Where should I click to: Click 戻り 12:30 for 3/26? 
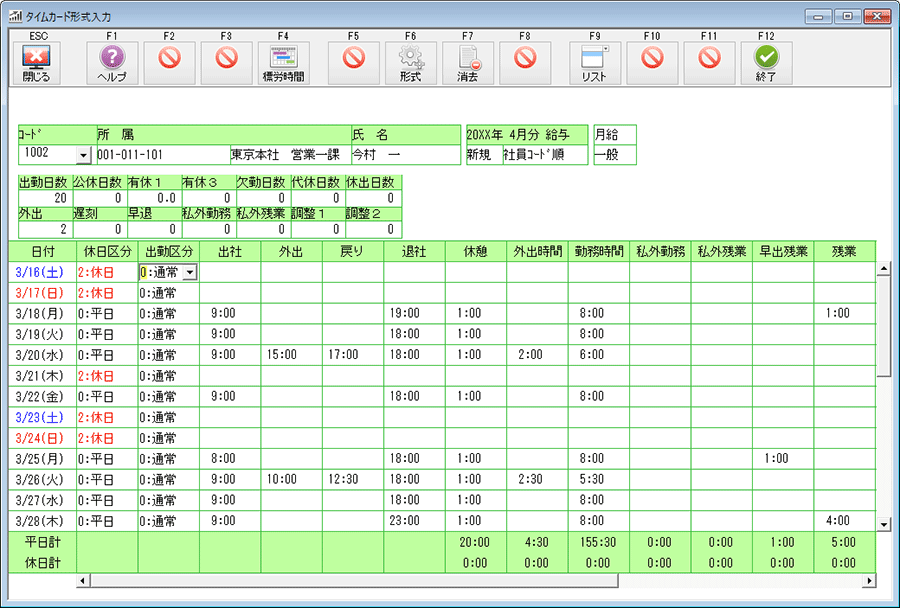pos(343,479)
